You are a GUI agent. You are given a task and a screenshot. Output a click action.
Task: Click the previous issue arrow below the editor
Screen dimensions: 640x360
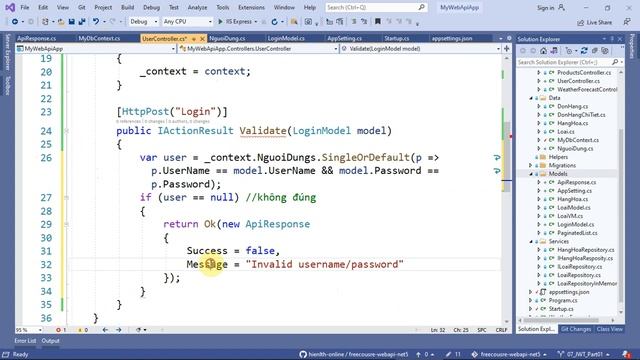[x=105, y=330]
